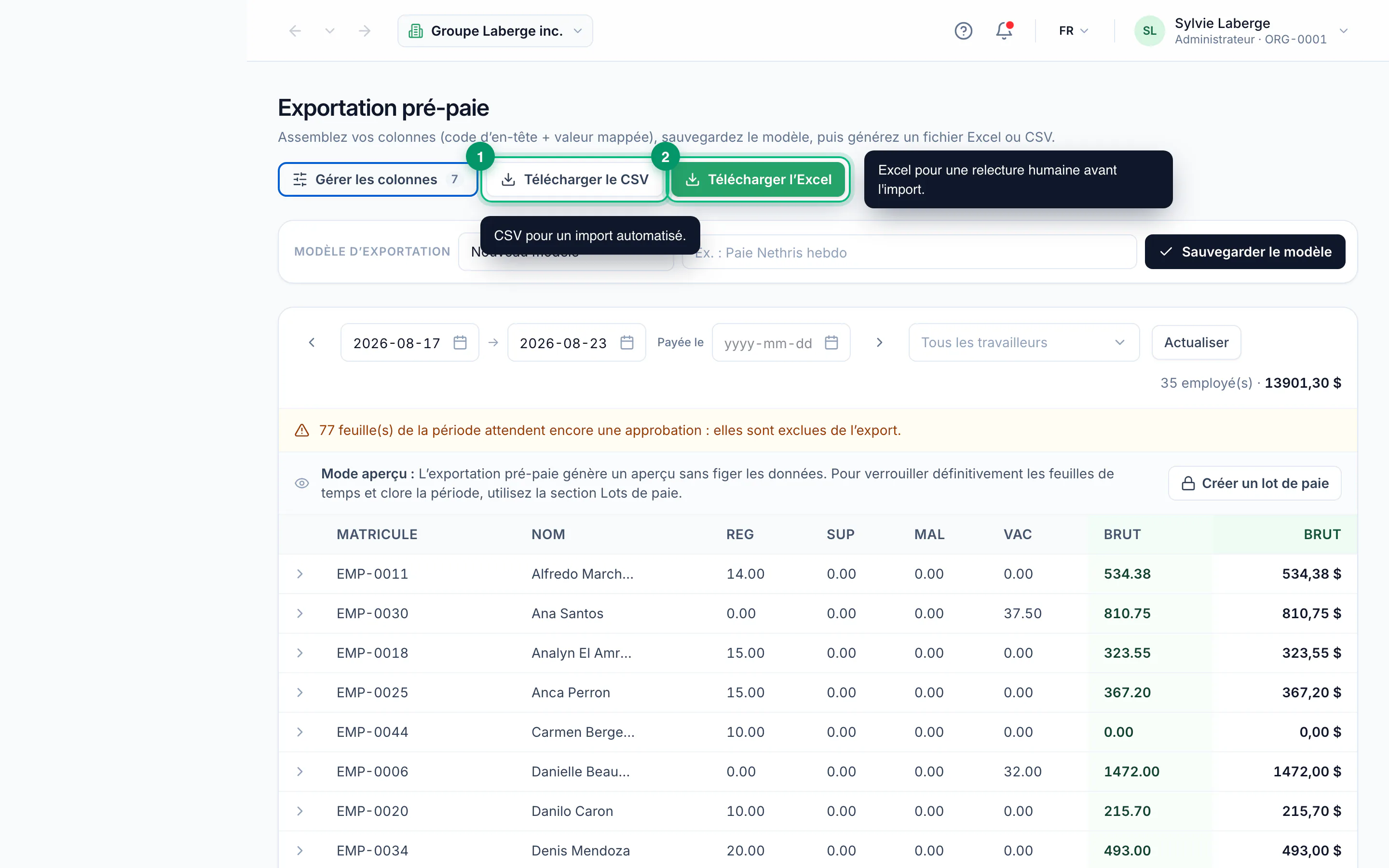Click the SUP column header
The height and width of the screenshot is (868, 1389).
pos(840,534)
